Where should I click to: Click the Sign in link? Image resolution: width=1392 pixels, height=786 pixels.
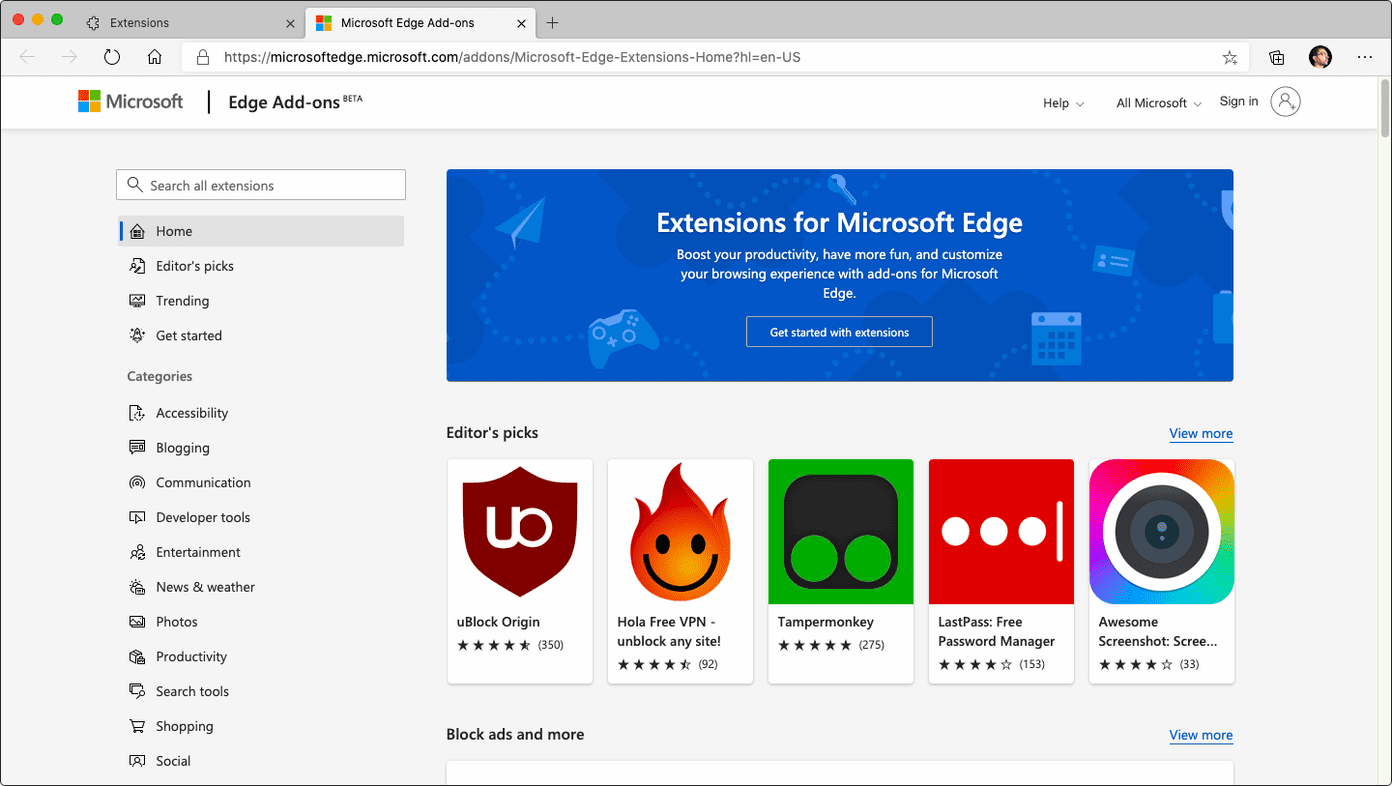point(1239,101)
